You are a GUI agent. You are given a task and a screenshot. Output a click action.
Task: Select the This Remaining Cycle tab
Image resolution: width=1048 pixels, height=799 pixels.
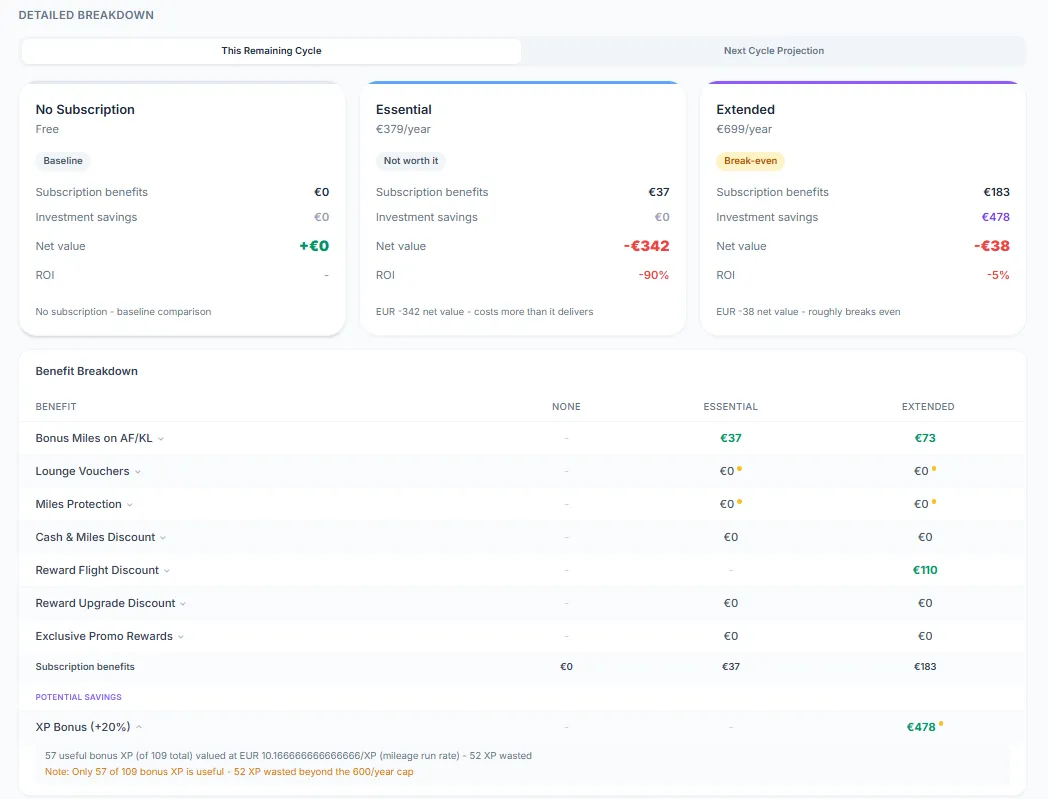click(270, 50)
